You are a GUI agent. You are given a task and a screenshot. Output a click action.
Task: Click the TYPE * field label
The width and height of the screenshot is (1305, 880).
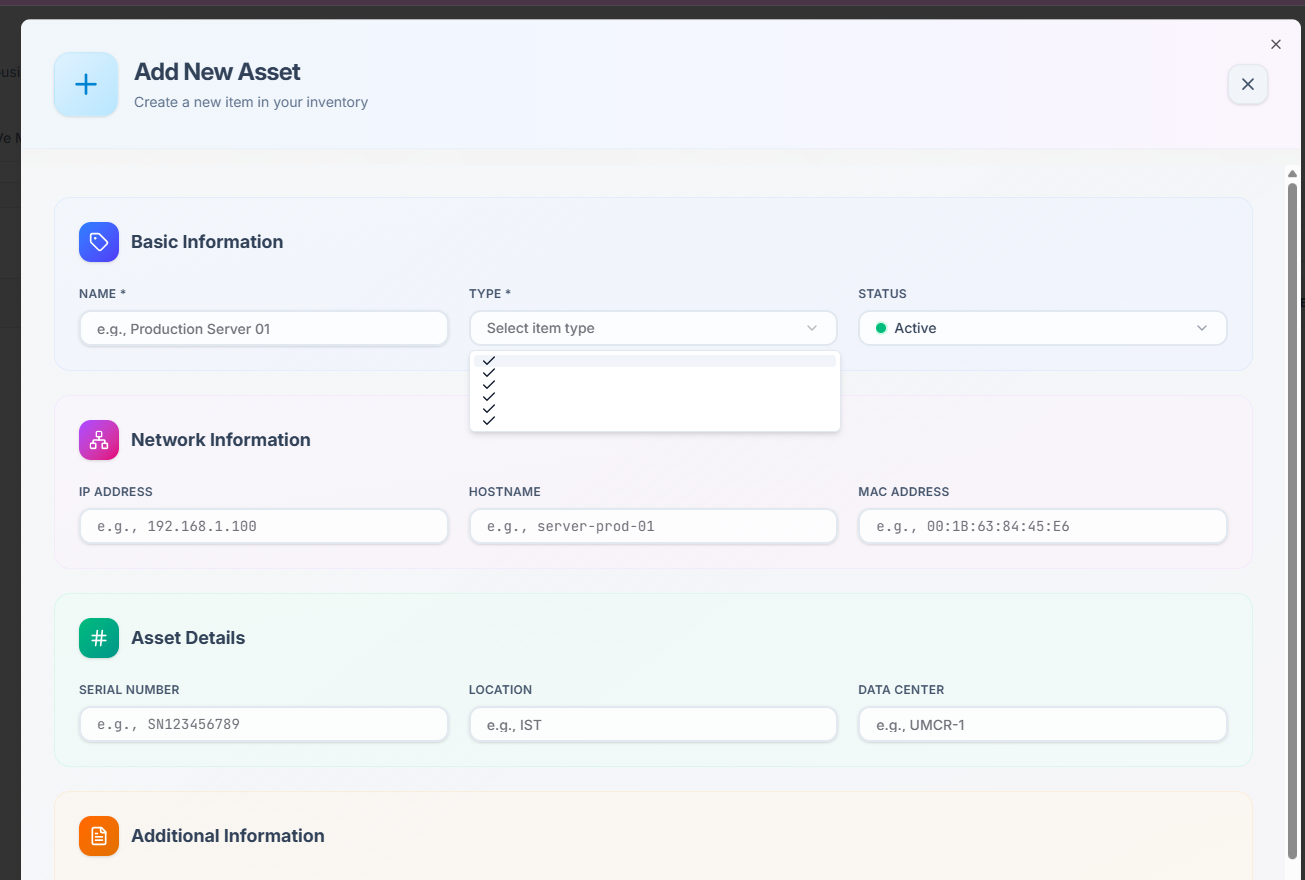(490, 294)
